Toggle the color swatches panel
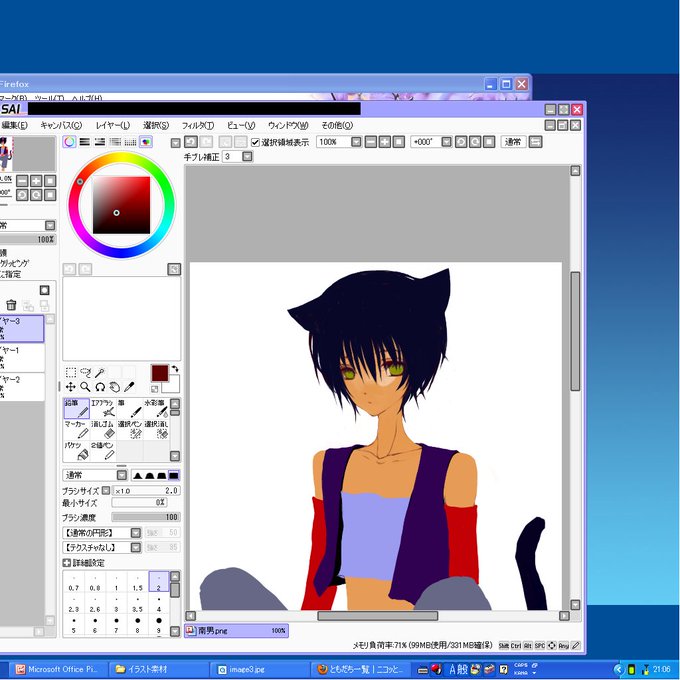 (x=130, y=142)
